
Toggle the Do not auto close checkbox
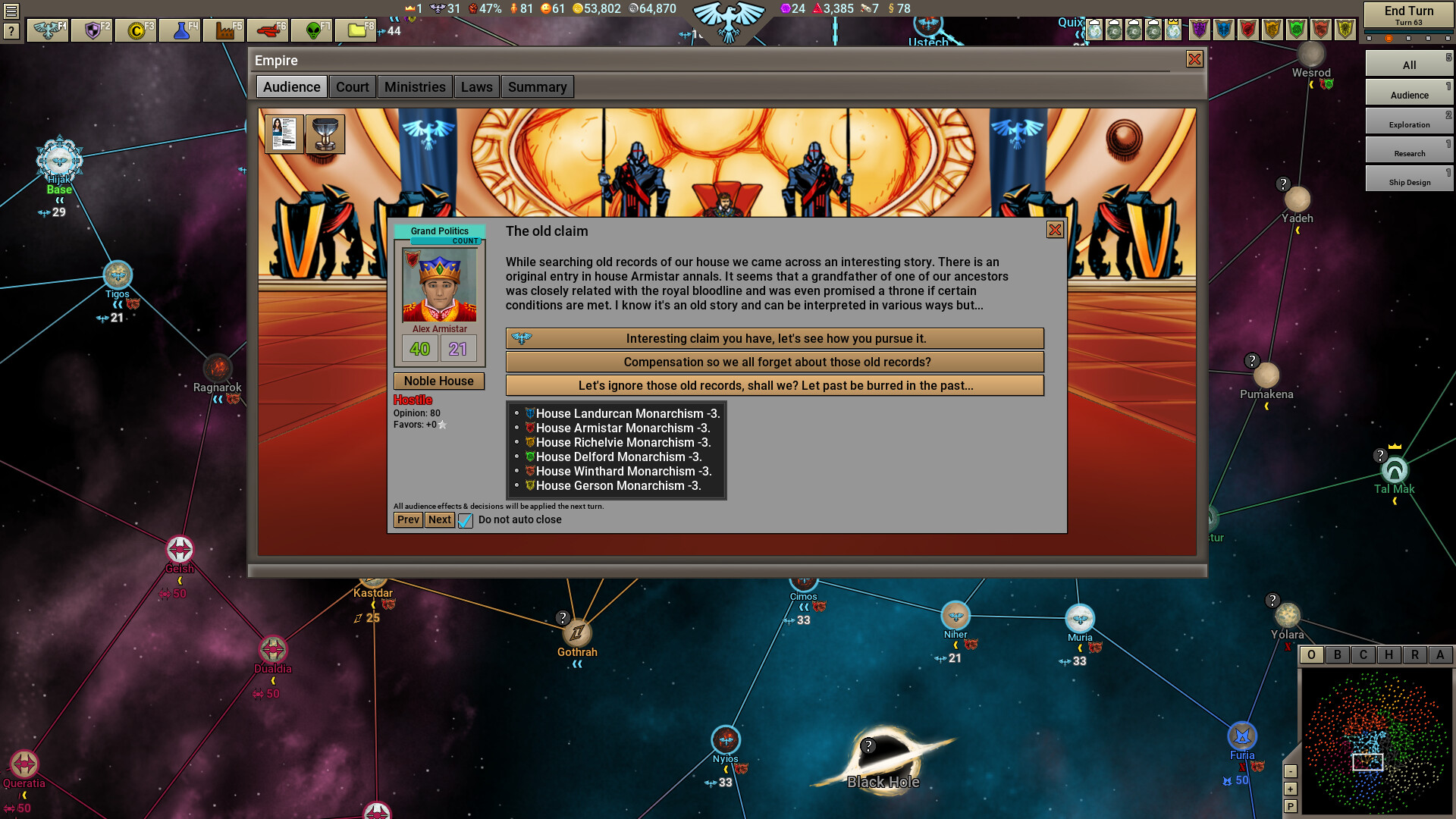pos(465,519)
